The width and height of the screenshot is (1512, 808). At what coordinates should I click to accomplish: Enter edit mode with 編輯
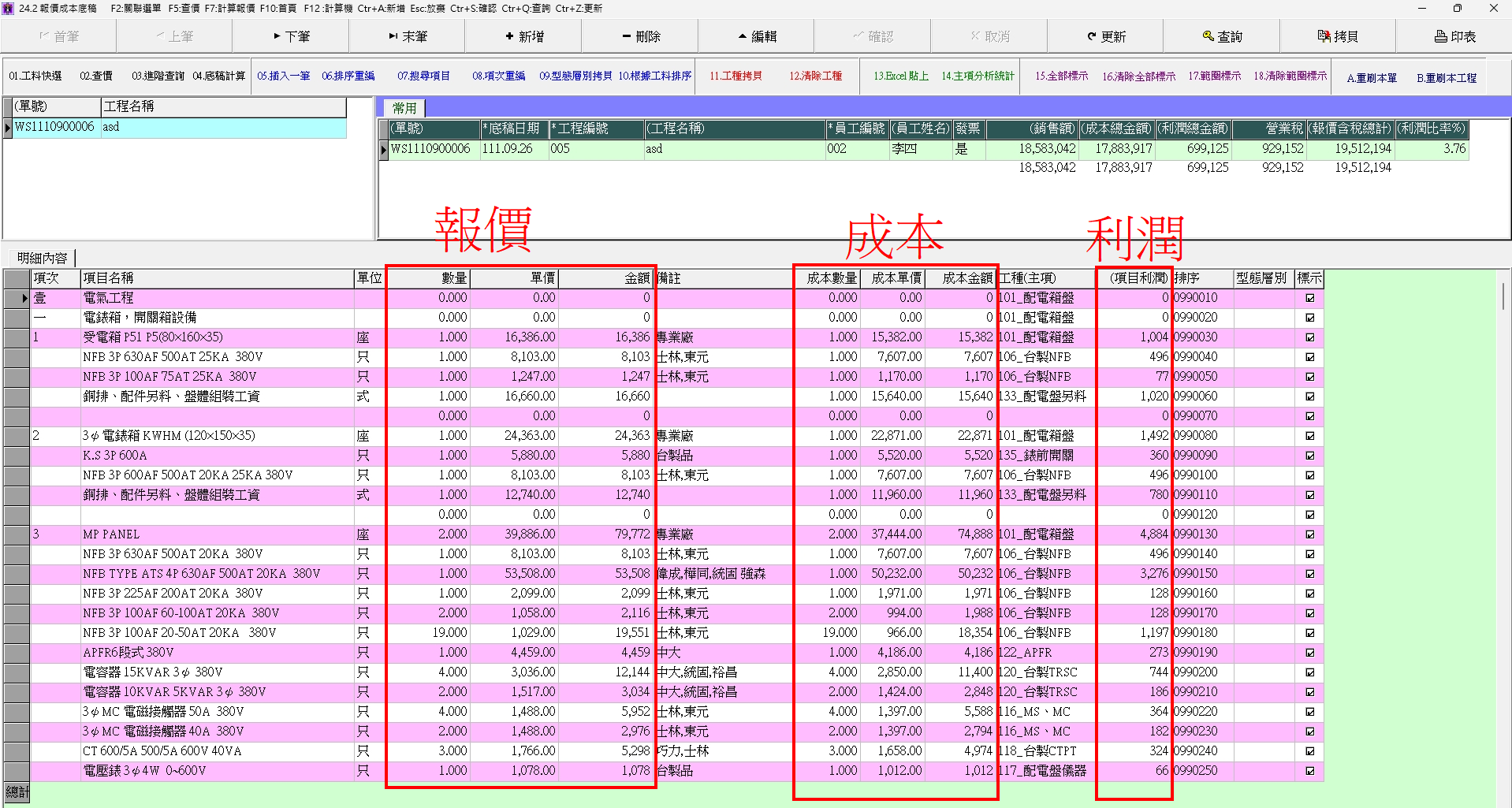[x=757, y=36]
